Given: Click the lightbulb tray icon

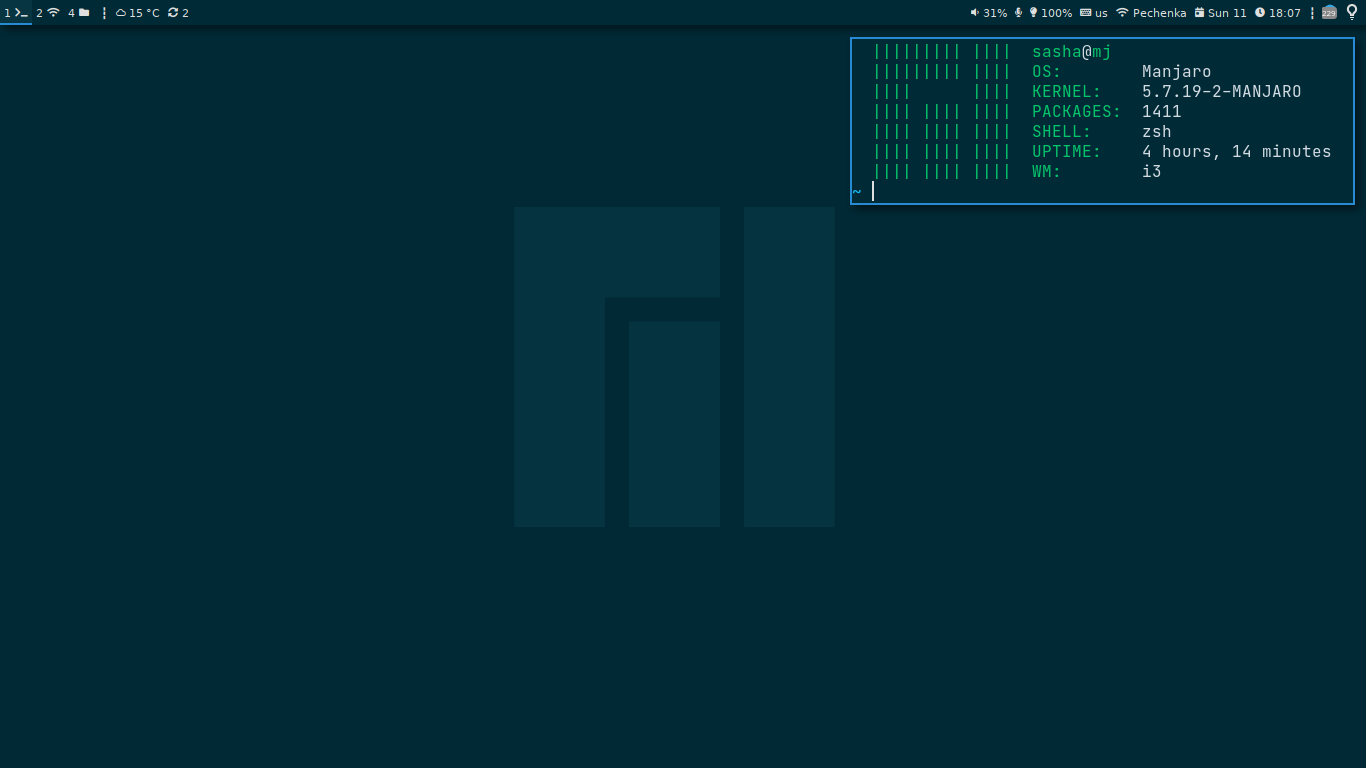Looking at the screenshot, I should tap(1352, 13).
